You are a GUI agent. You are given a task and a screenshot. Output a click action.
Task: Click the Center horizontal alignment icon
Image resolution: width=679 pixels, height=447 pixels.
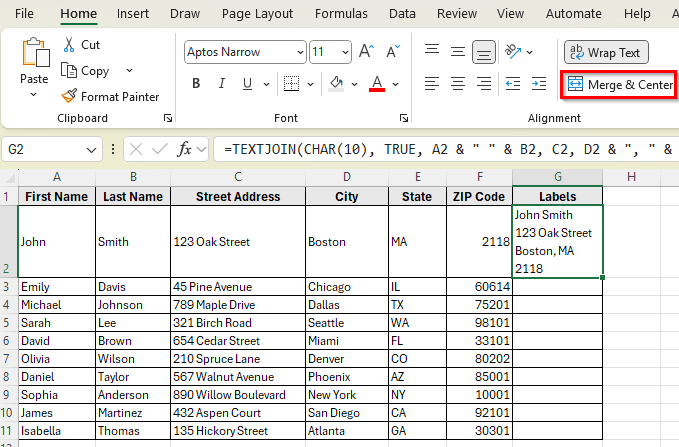(x=458, y=83)
